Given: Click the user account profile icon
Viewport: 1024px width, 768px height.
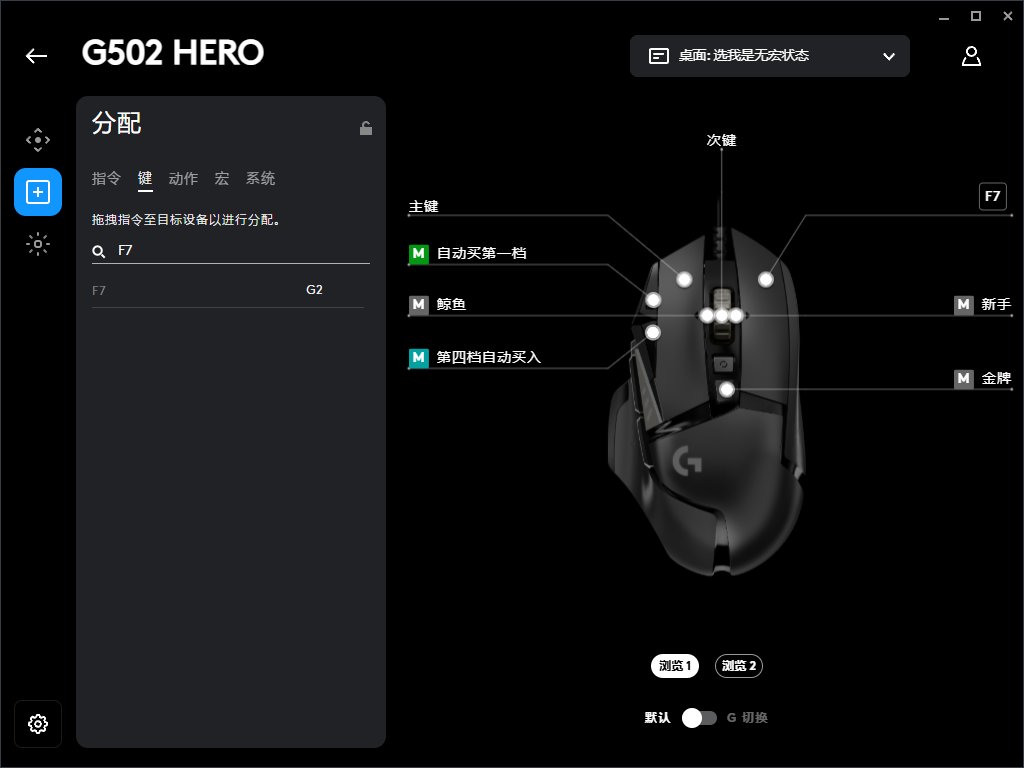Looking at the screenshot, I should coord(971,56).
